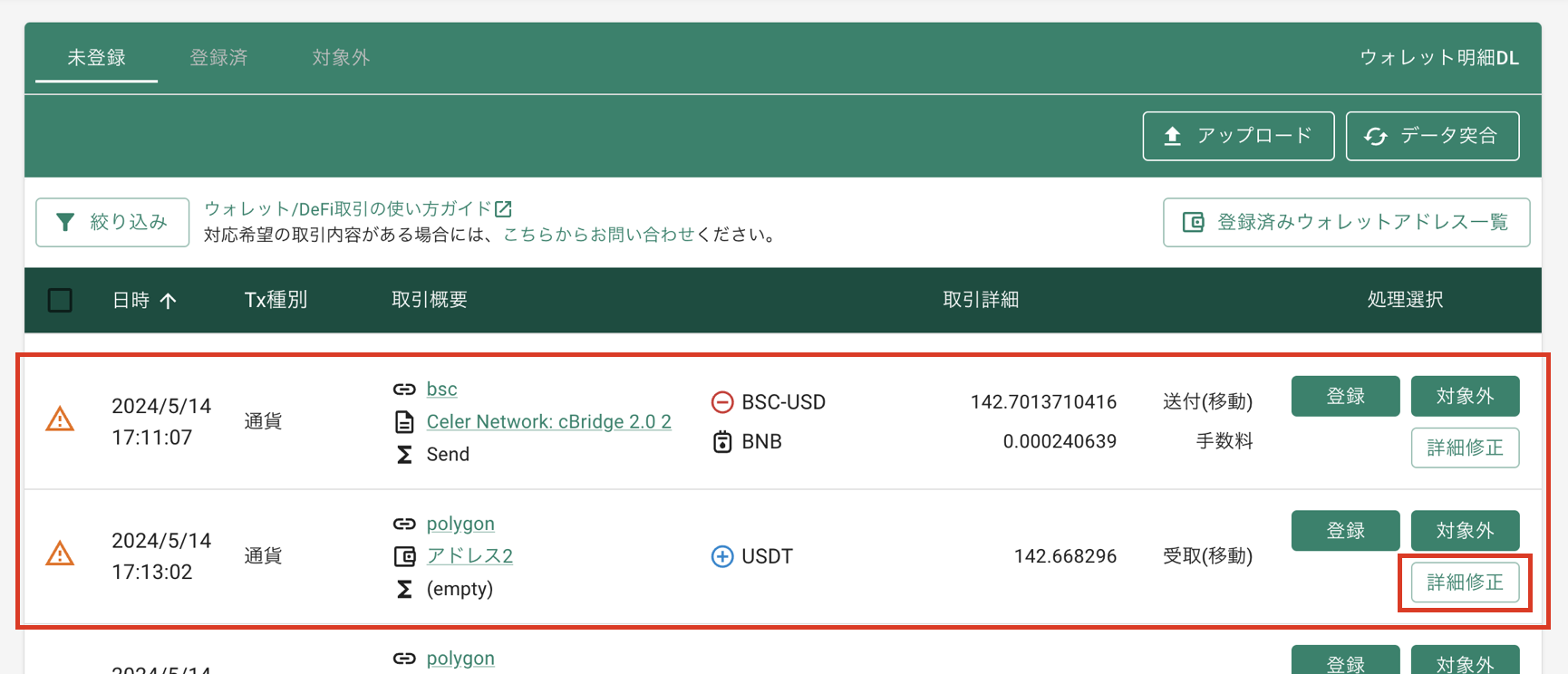Click ウォレット明細DL link
The width and height of the screenshot is (1568, 674).
pyautogui.click(x=1439, y=58)
